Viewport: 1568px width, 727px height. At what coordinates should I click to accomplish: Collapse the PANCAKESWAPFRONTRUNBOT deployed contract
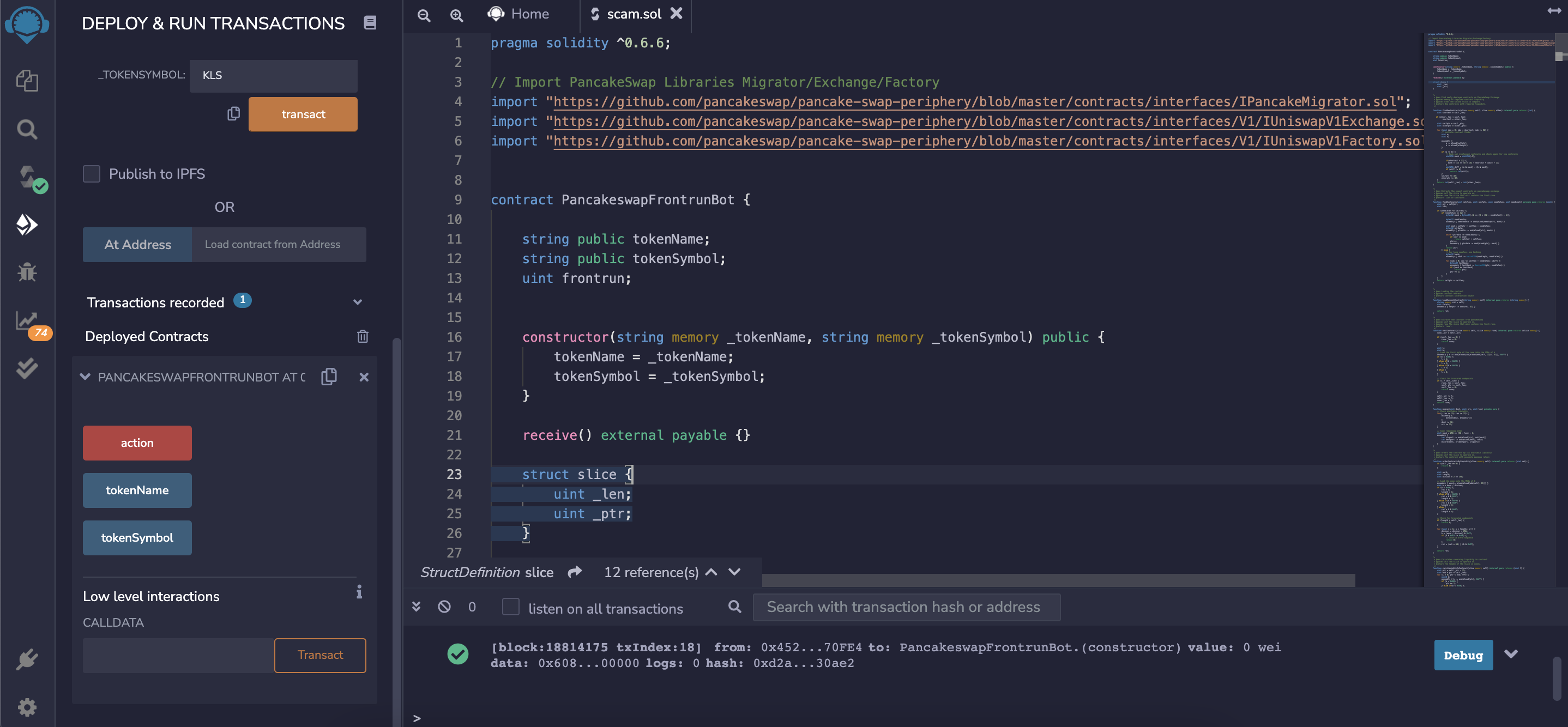click(85, 377)
